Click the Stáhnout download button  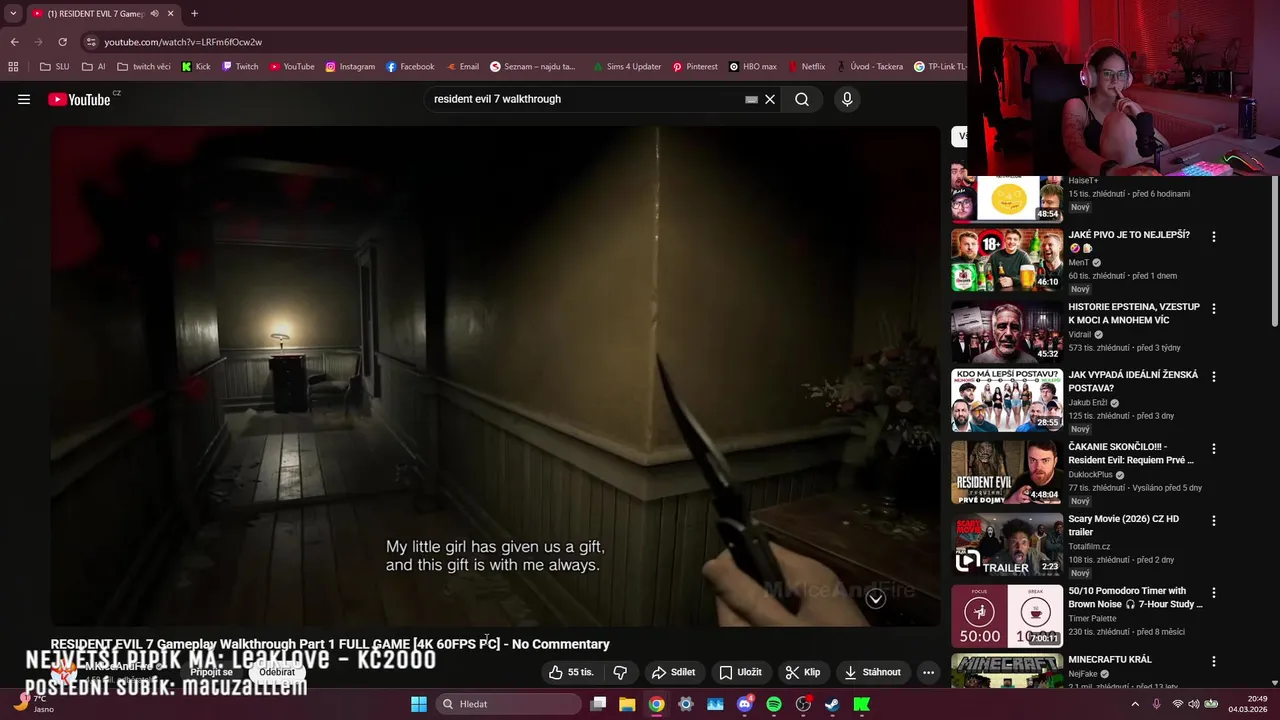[873, 672]
